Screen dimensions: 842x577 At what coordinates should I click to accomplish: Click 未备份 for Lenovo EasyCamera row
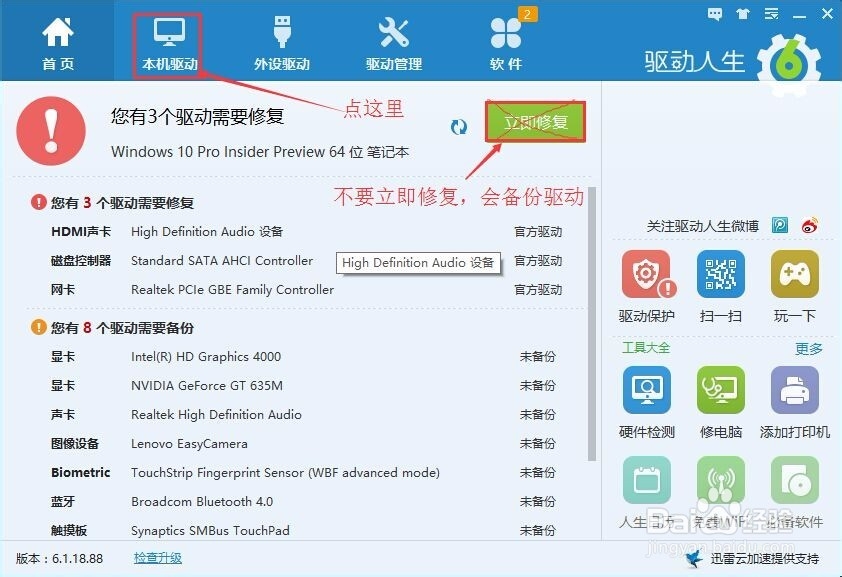pos(538,444)
